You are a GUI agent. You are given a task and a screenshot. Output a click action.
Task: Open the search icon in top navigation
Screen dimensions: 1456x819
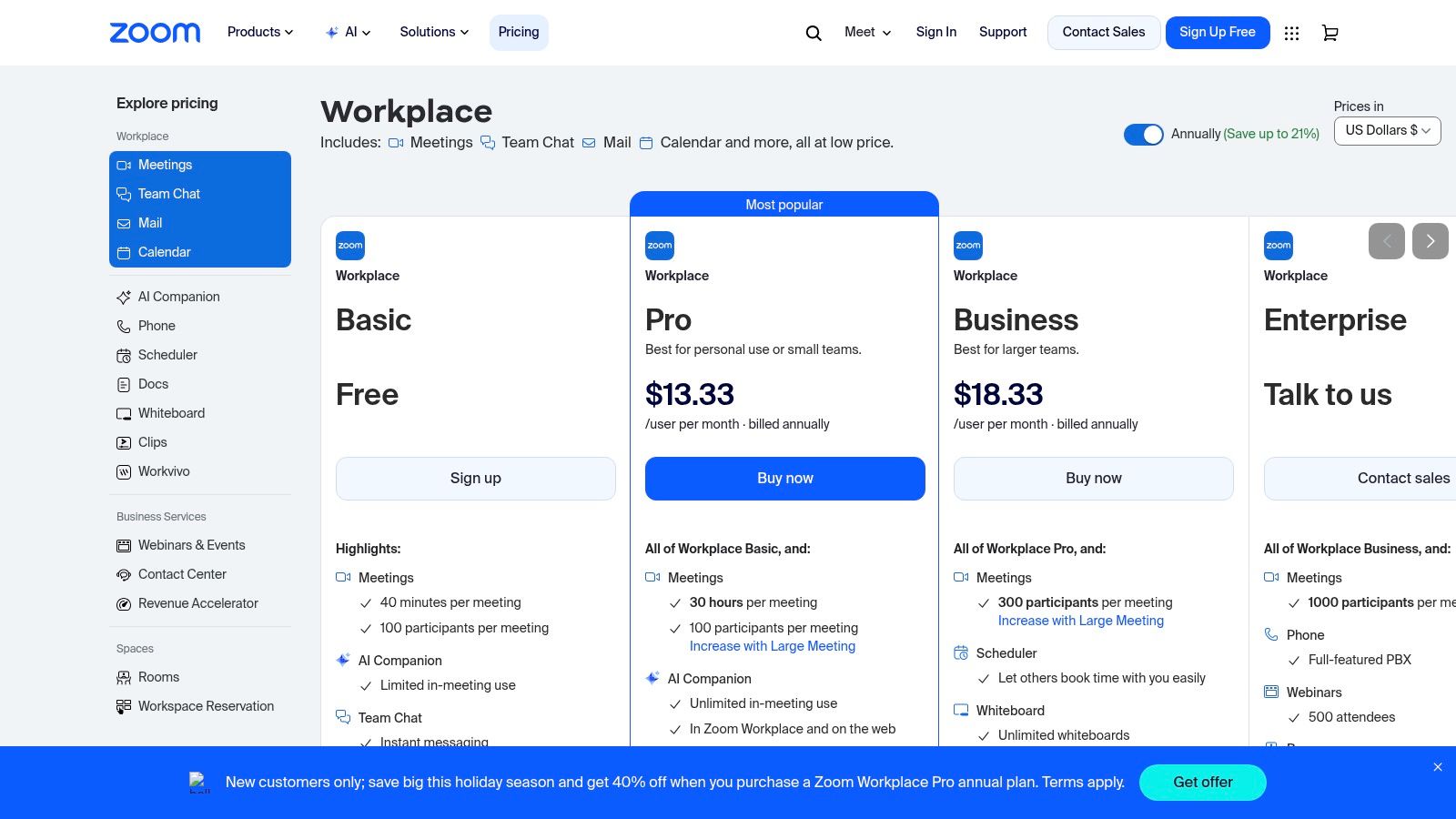[x=812, y=32]
